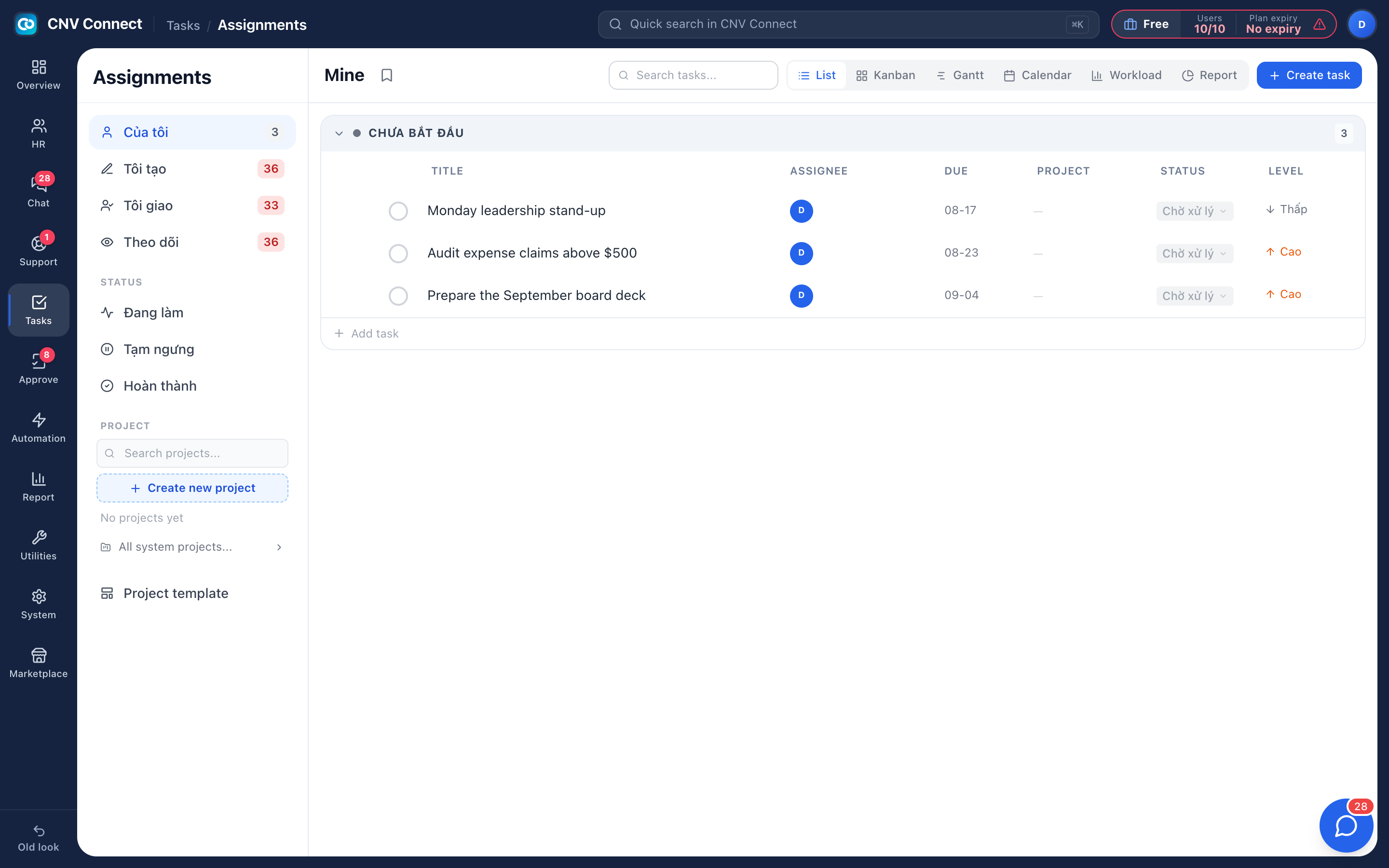Select the Tôi giao filter
The image size is (1389, 868).
[192, 205]
